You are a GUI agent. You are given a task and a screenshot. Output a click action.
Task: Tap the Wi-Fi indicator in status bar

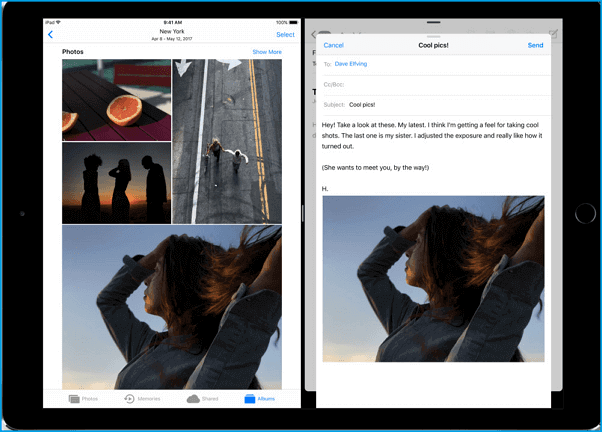58,22
